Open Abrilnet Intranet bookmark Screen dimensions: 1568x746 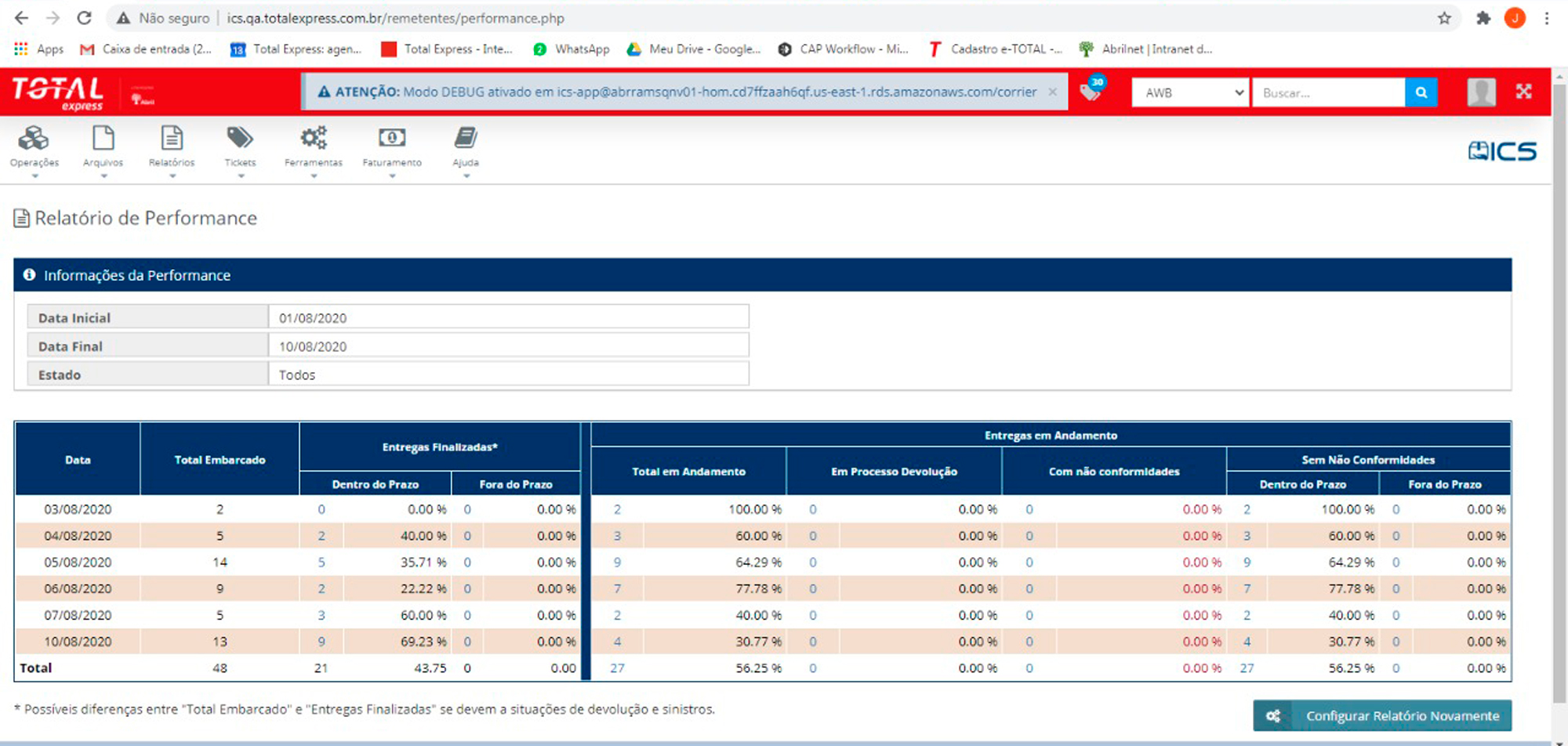pyautogui.click(x=1145, y=49)
